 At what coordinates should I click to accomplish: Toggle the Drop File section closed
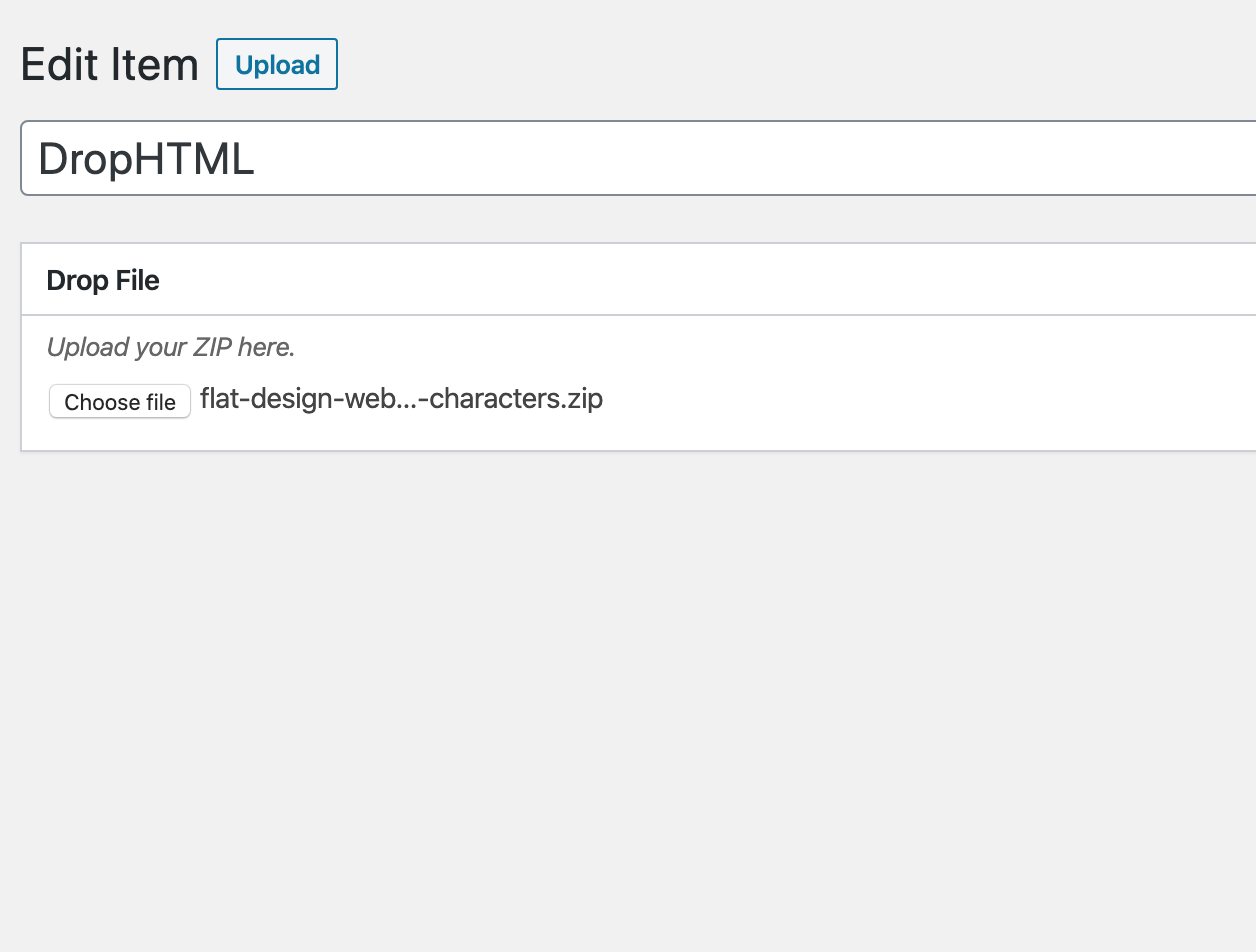[102, 280]
